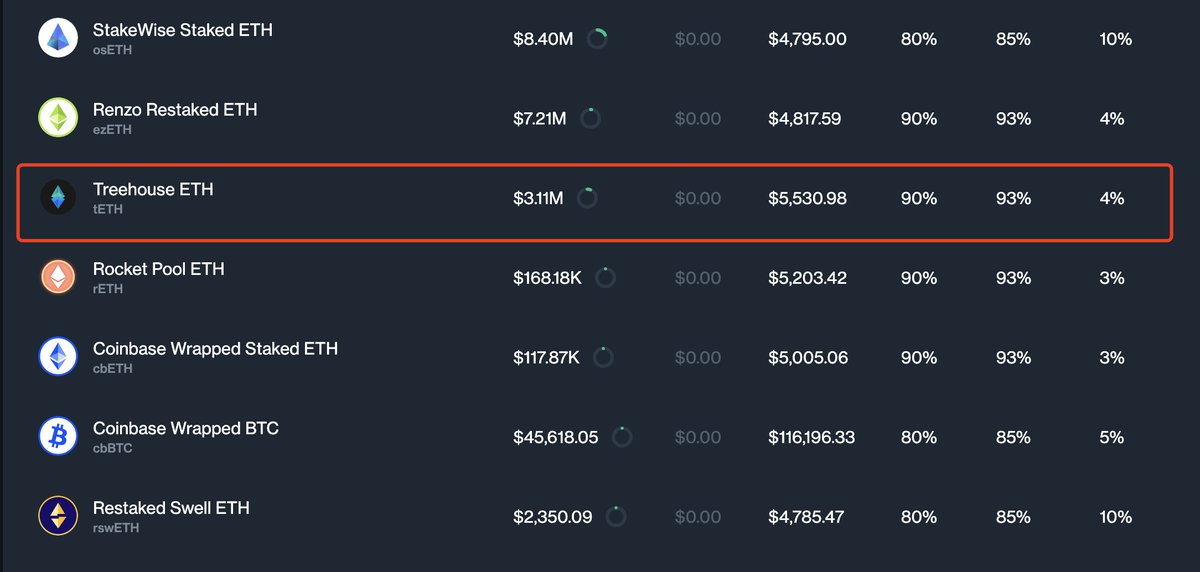Image resolution: width=1200 pixels, height=572 pixels.
Task: Click the Renzo Restaked ETH green icon
Action: pyautogui.click(x=58, y=118)
